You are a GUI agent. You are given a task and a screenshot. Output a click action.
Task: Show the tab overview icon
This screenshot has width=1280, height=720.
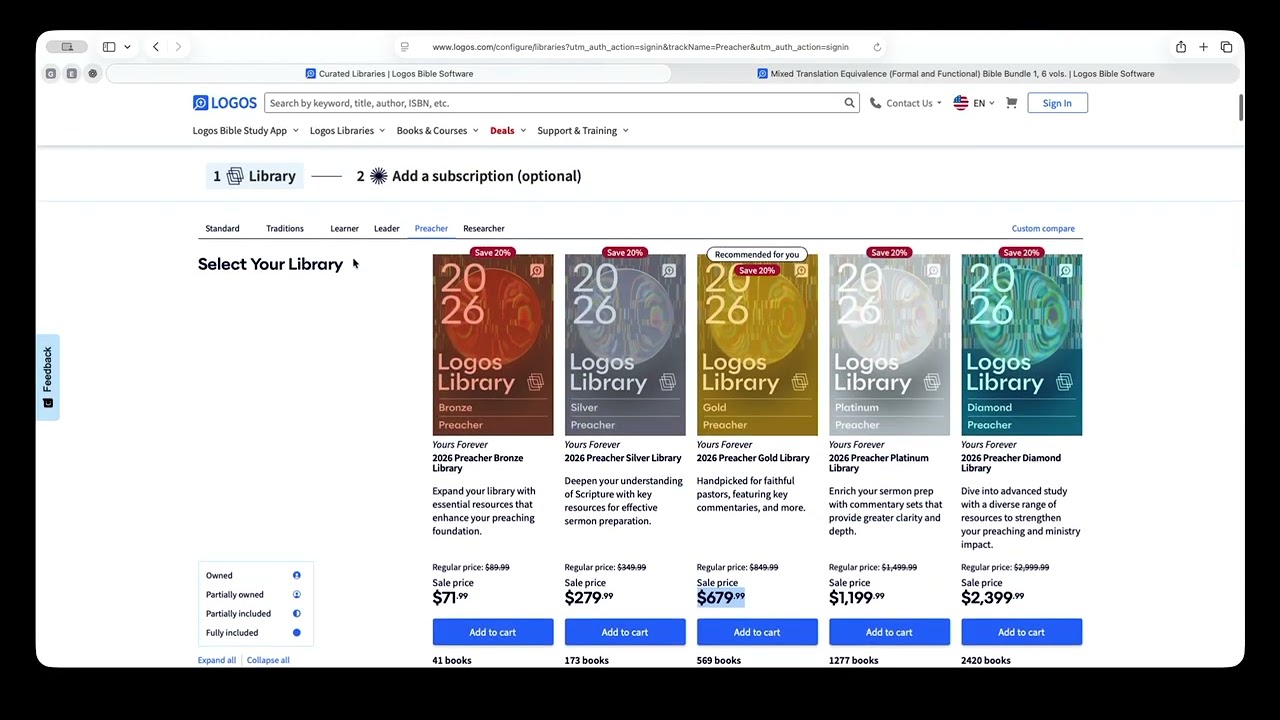point(1226,47)
